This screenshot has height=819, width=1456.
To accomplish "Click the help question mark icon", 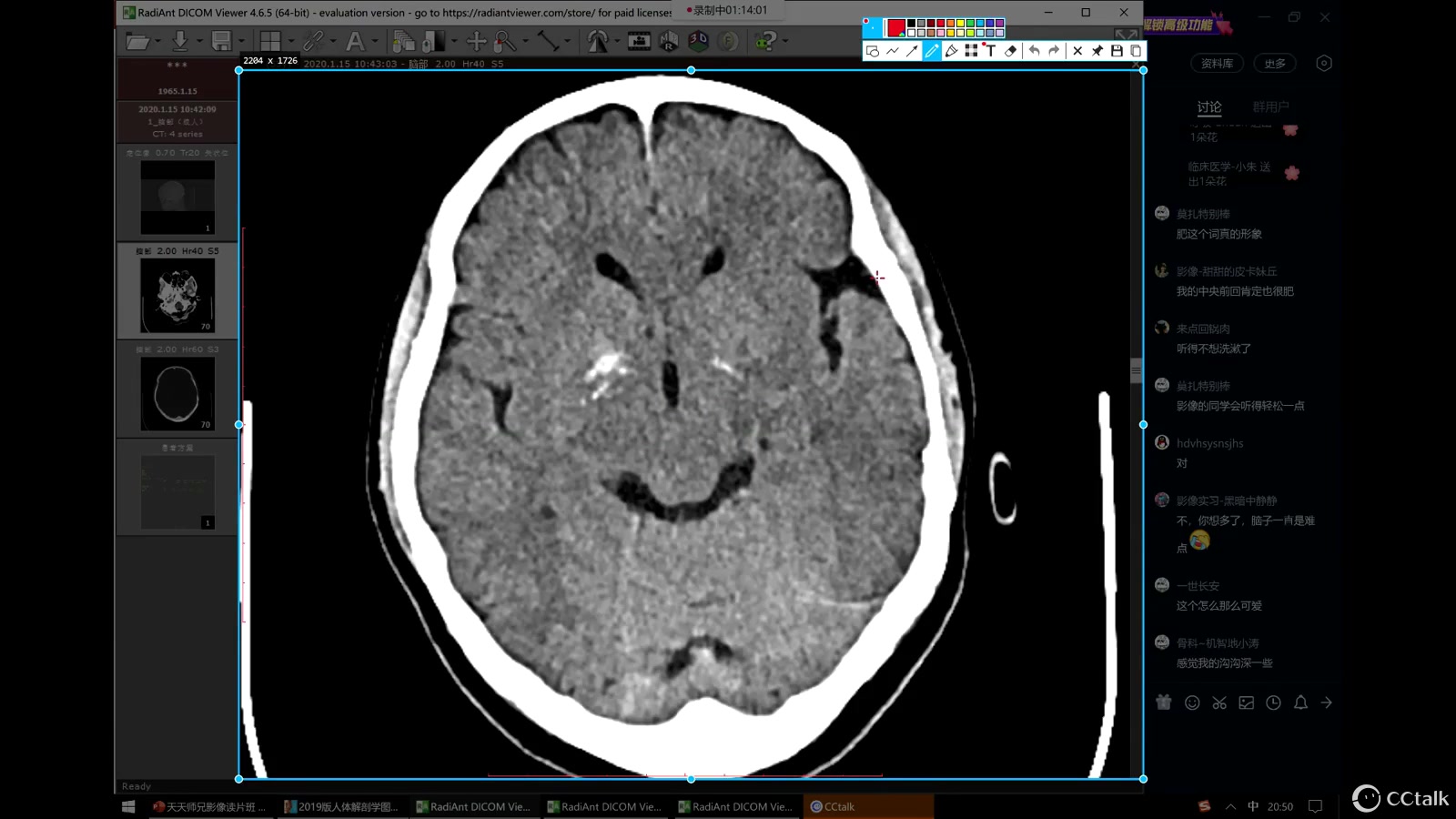I will [x=766, y=41].
